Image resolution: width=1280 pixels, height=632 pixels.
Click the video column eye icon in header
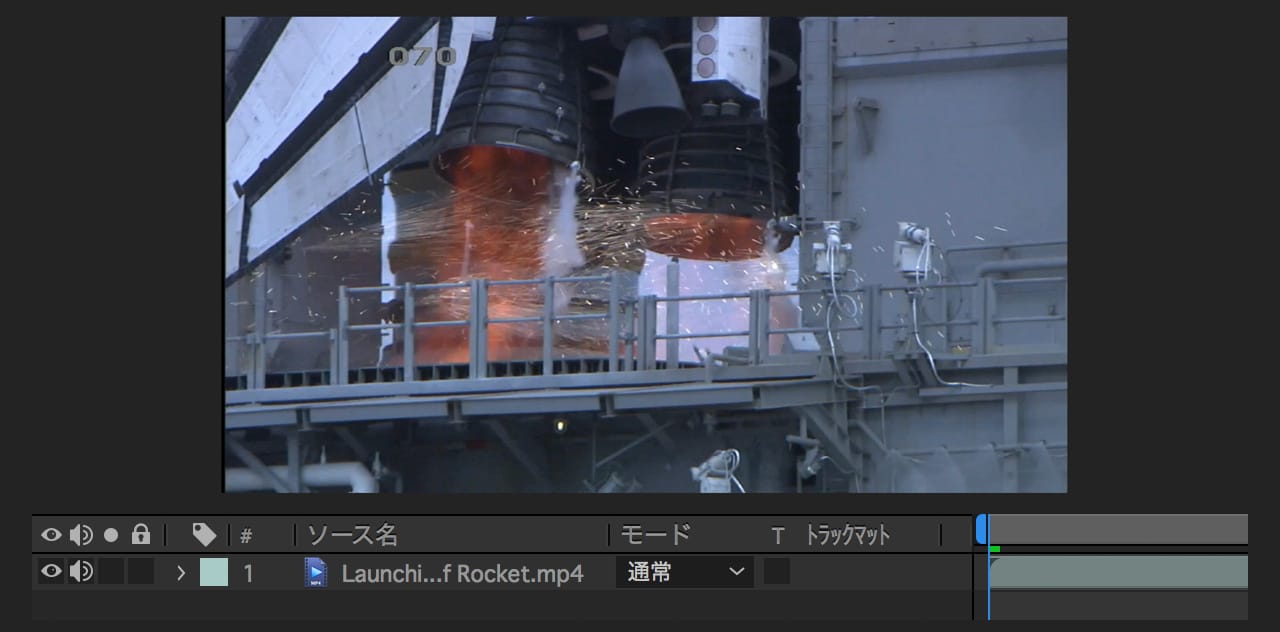click(51, 535)
